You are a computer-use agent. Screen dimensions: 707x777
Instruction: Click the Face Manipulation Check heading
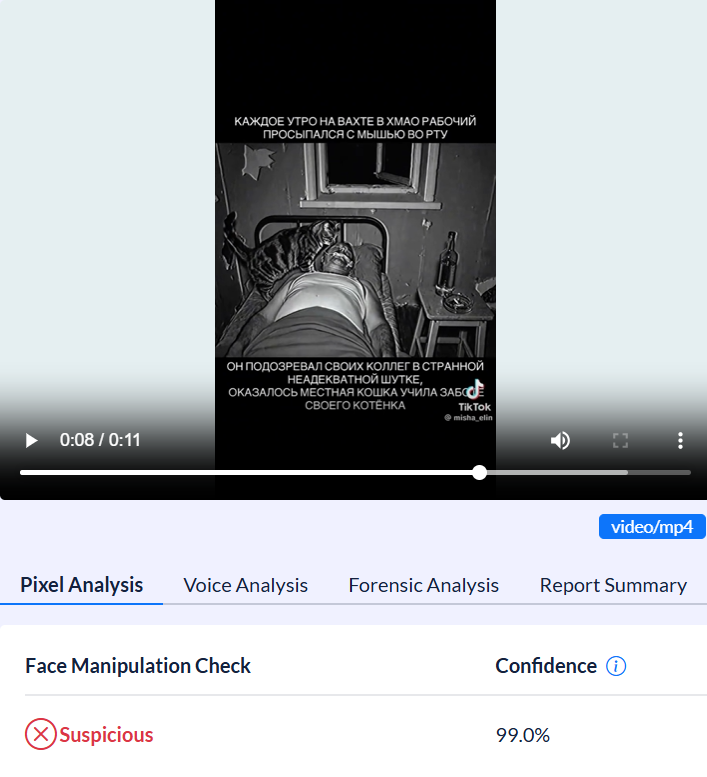(138, 666)
